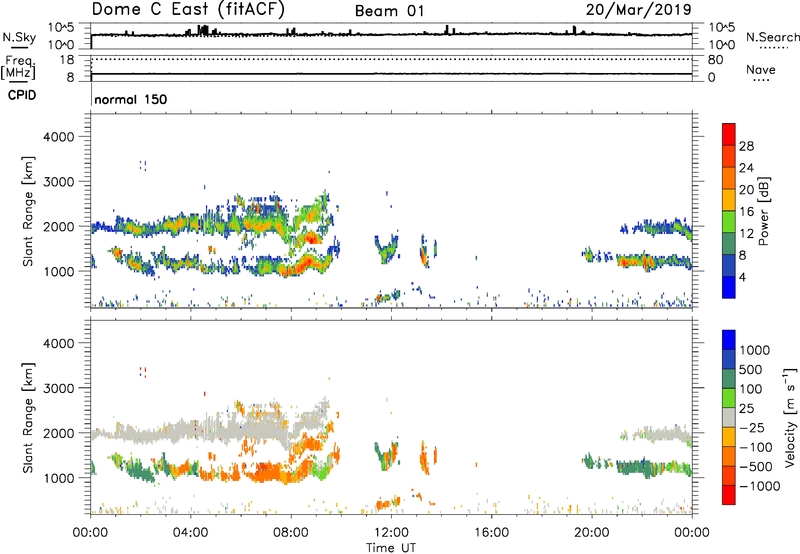Click the red top segment of the Power colorbar

pyautogui.click(x=729, y=135)
